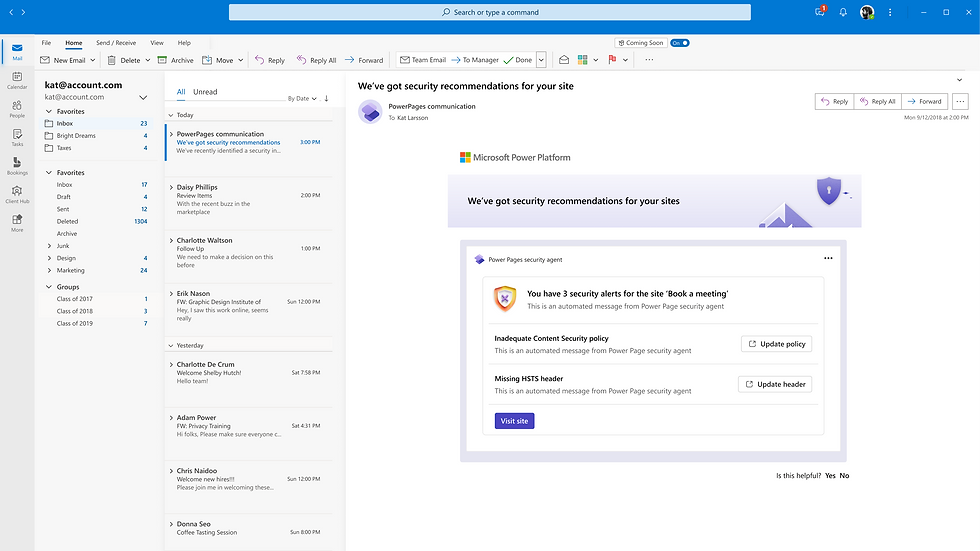Open the Send / Receive ribbon tab

116,43
